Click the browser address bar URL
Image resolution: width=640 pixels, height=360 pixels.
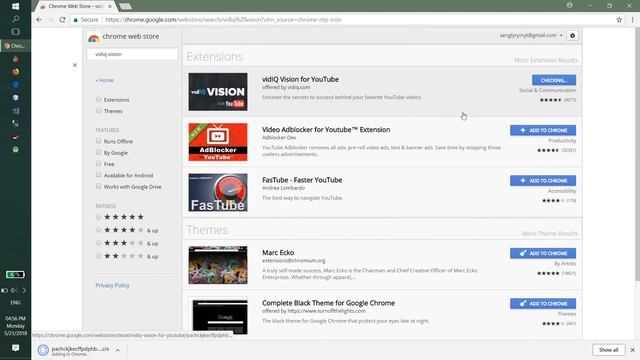tap(223, 20)
